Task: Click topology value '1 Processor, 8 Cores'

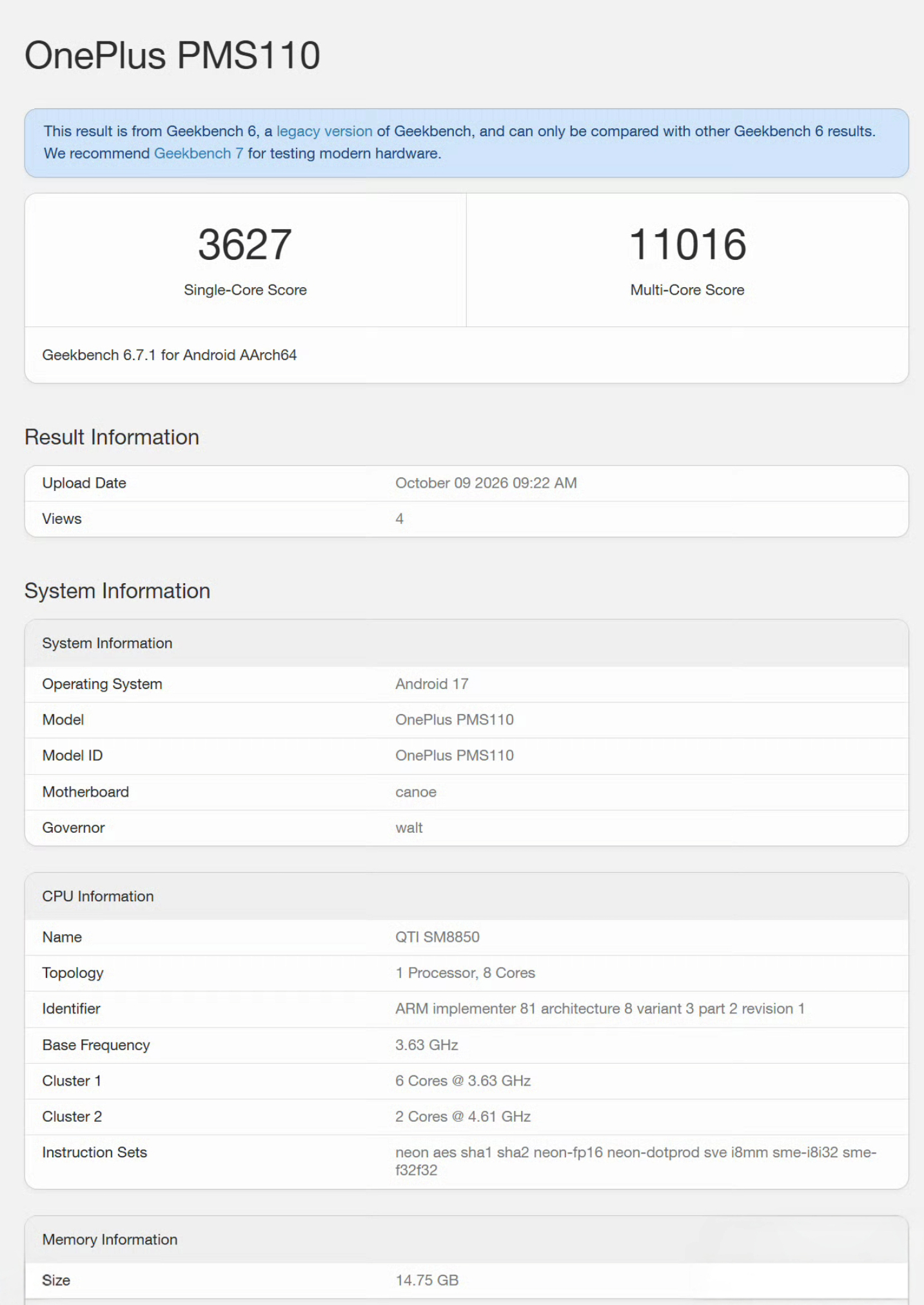Action: pos(465,973)
